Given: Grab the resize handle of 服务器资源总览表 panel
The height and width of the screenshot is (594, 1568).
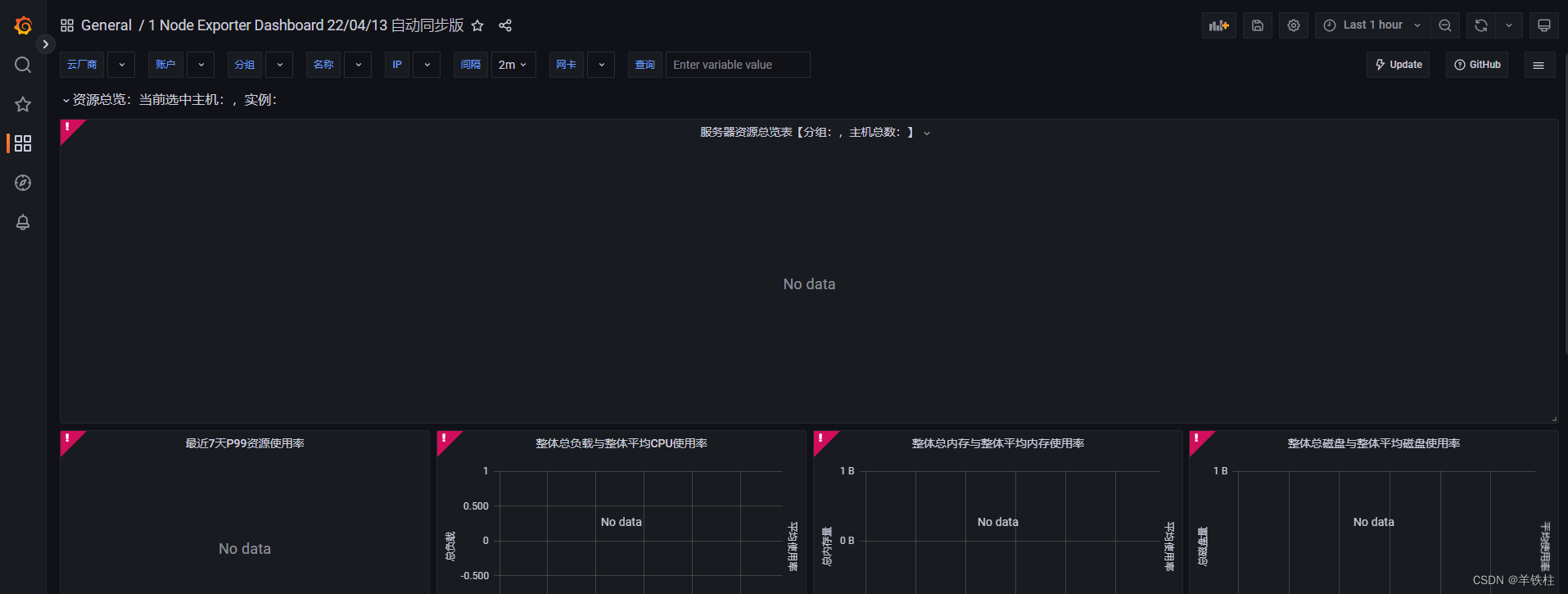Looking at the screenshot, I should pyautogui.click(x=1553, y=419).
